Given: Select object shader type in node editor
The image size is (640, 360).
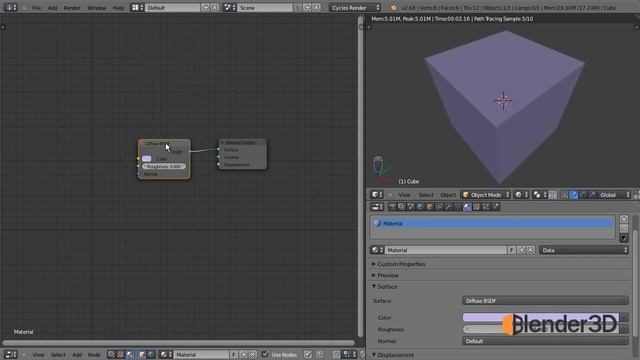Looking at the screenshot, I should (142, 355).
